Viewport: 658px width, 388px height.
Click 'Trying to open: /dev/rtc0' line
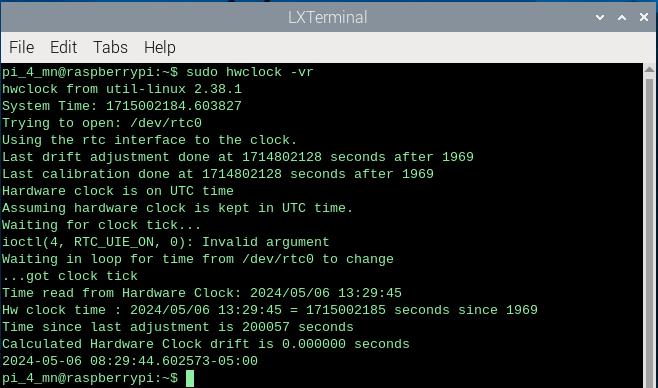click(102, 123)
